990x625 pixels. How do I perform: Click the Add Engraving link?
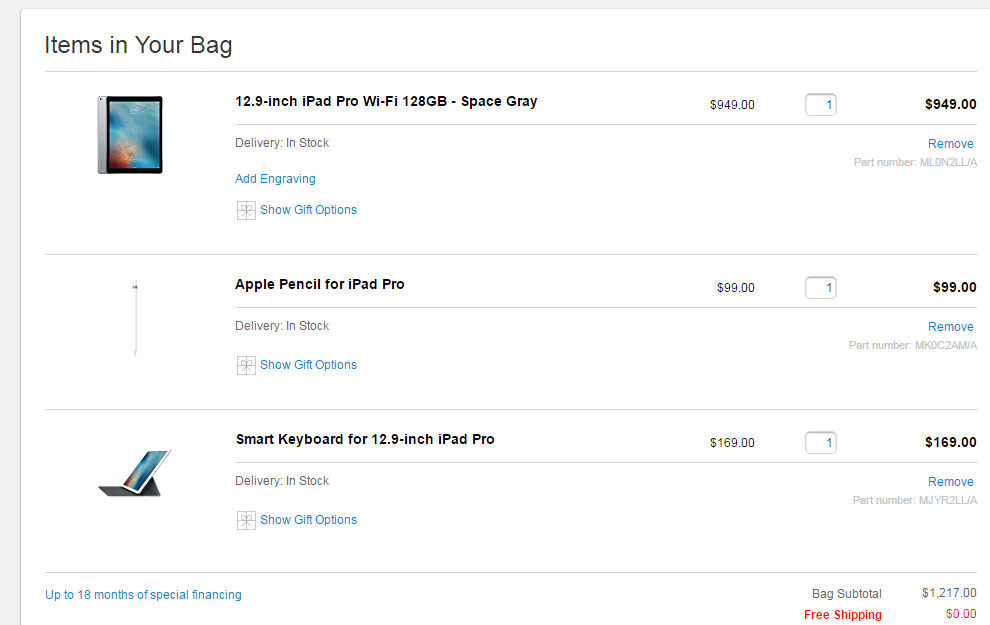click(x=275, y=179)
